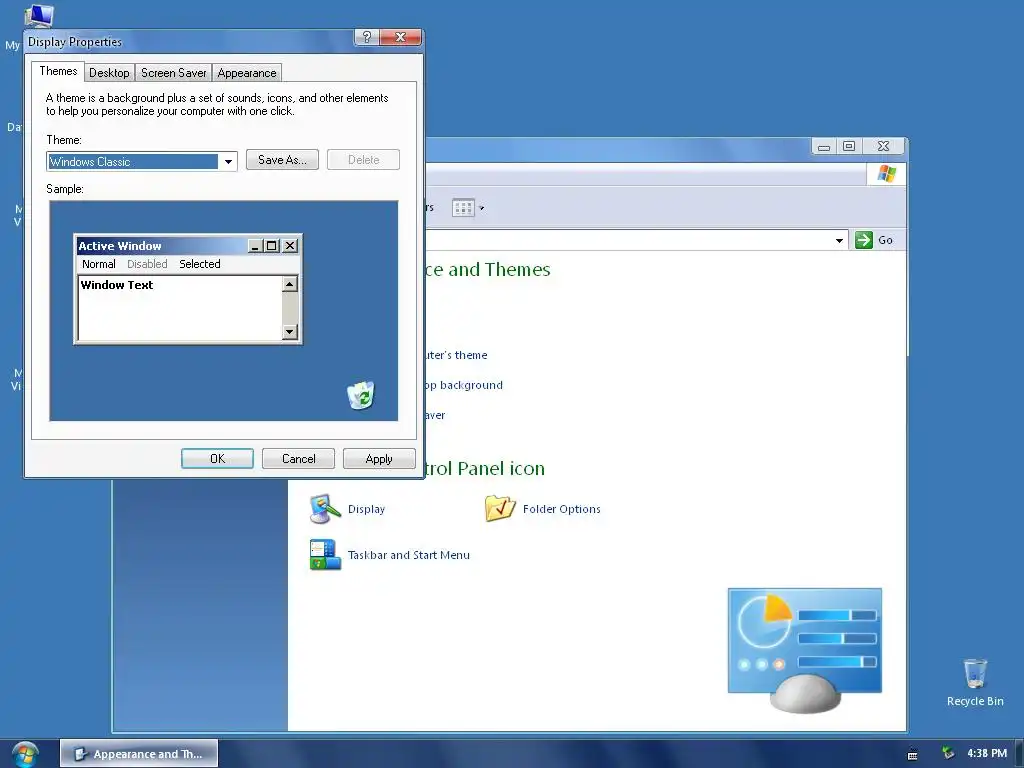1024x768 pixels.
Task: Maximize the Control Panel window
Action: tap(849, 146)
